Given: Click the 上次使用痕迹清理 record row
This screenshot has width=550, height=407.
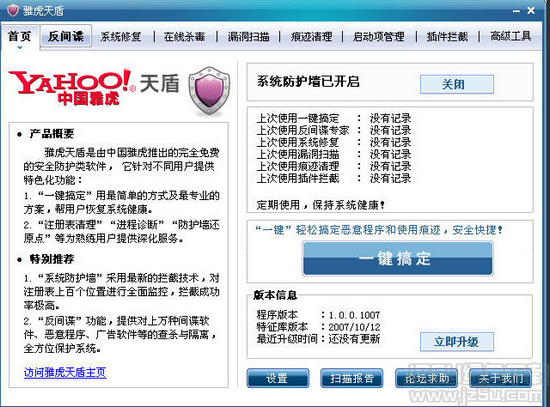Looking at the screenshot, I should coord(334,166).
